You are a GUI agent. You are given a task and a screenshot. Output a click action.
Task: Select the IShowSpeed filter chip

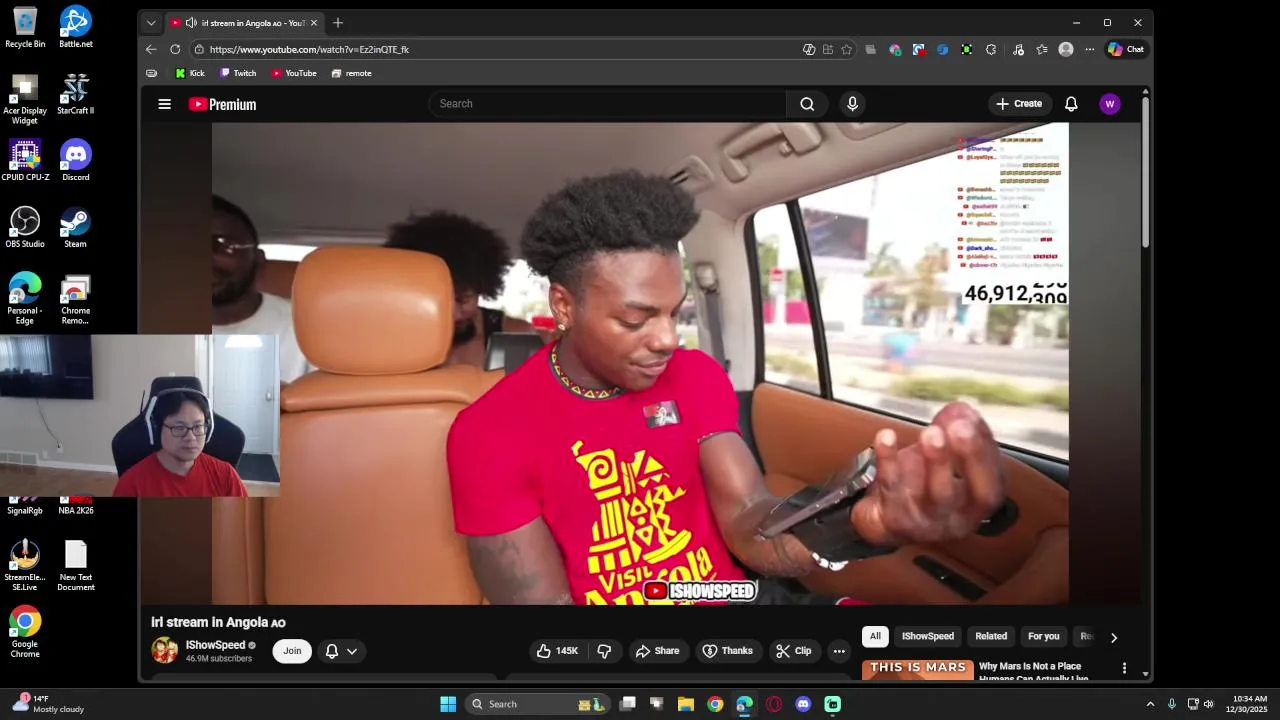928,636
